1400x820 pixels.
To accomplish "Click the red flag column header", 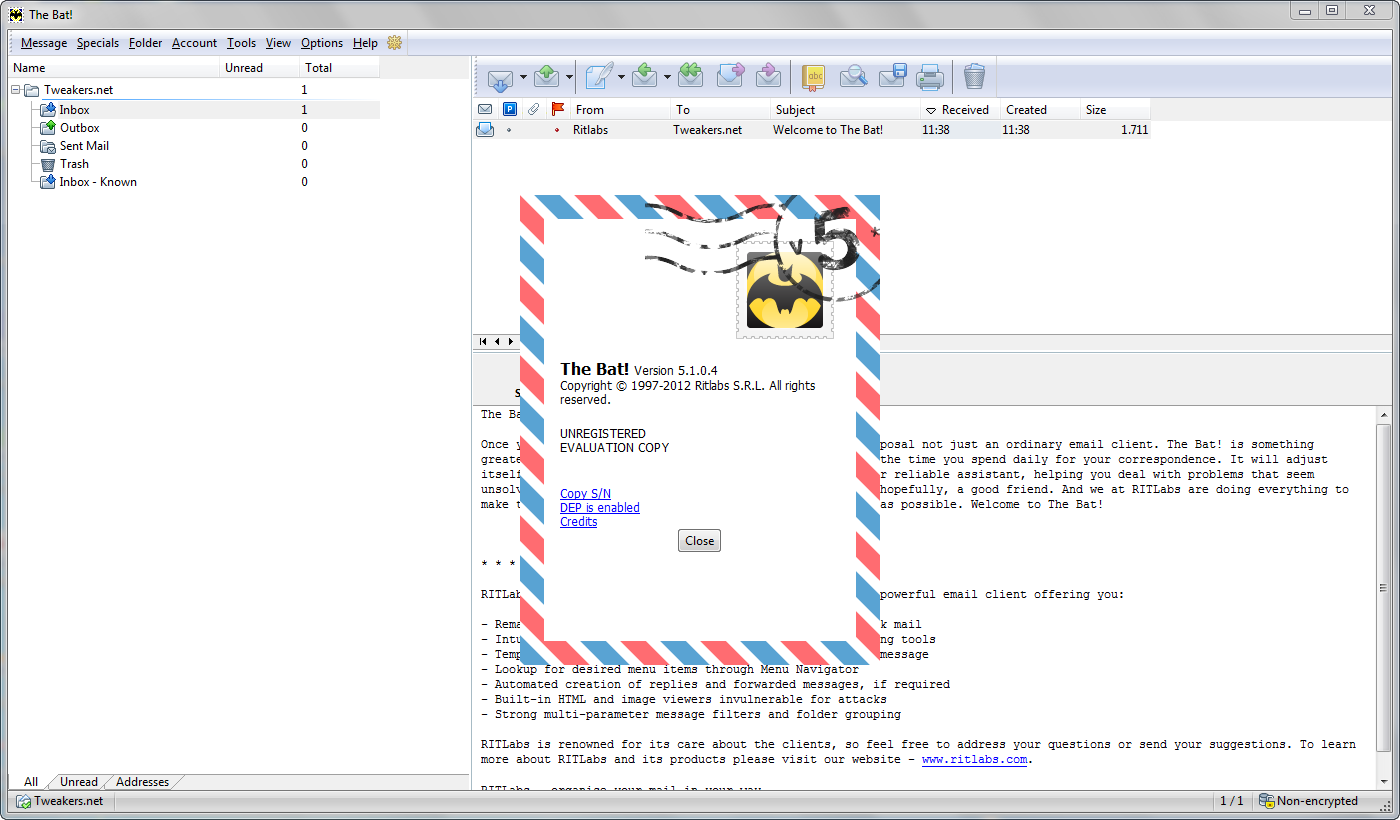I will [x=558, y=110].
